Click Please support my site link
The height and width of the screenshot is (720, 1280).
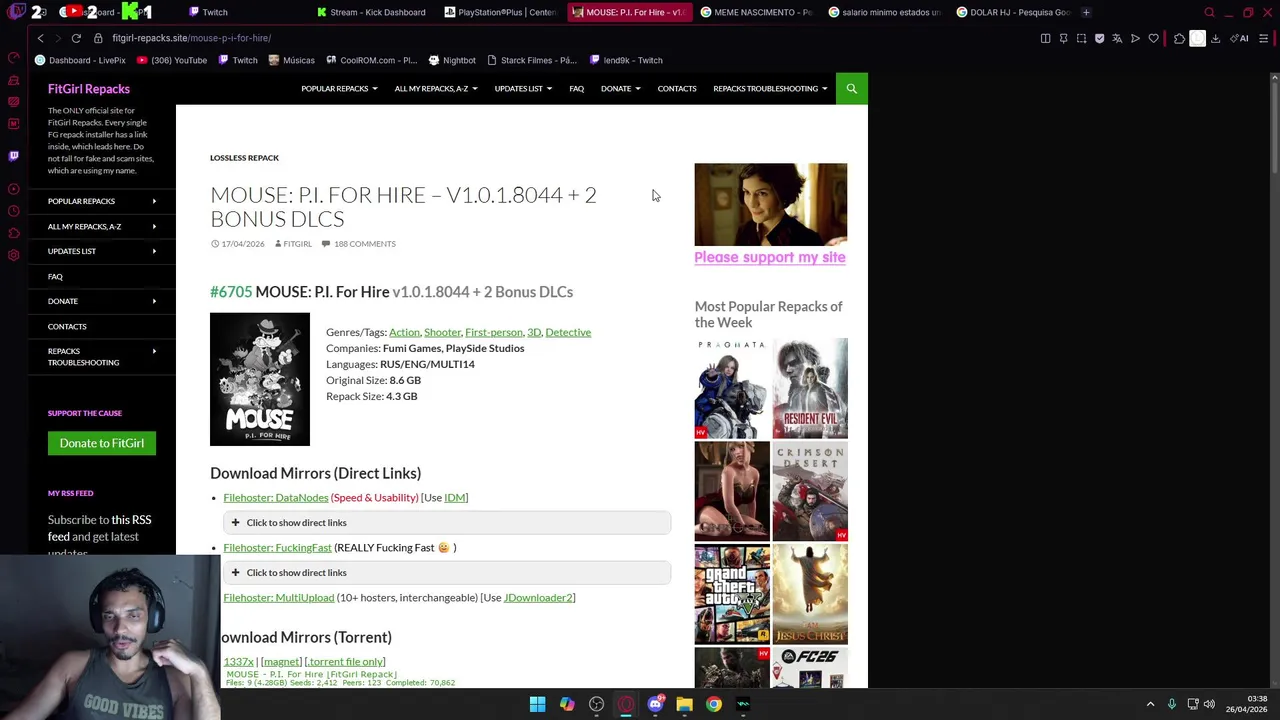(x=770, y=257)
